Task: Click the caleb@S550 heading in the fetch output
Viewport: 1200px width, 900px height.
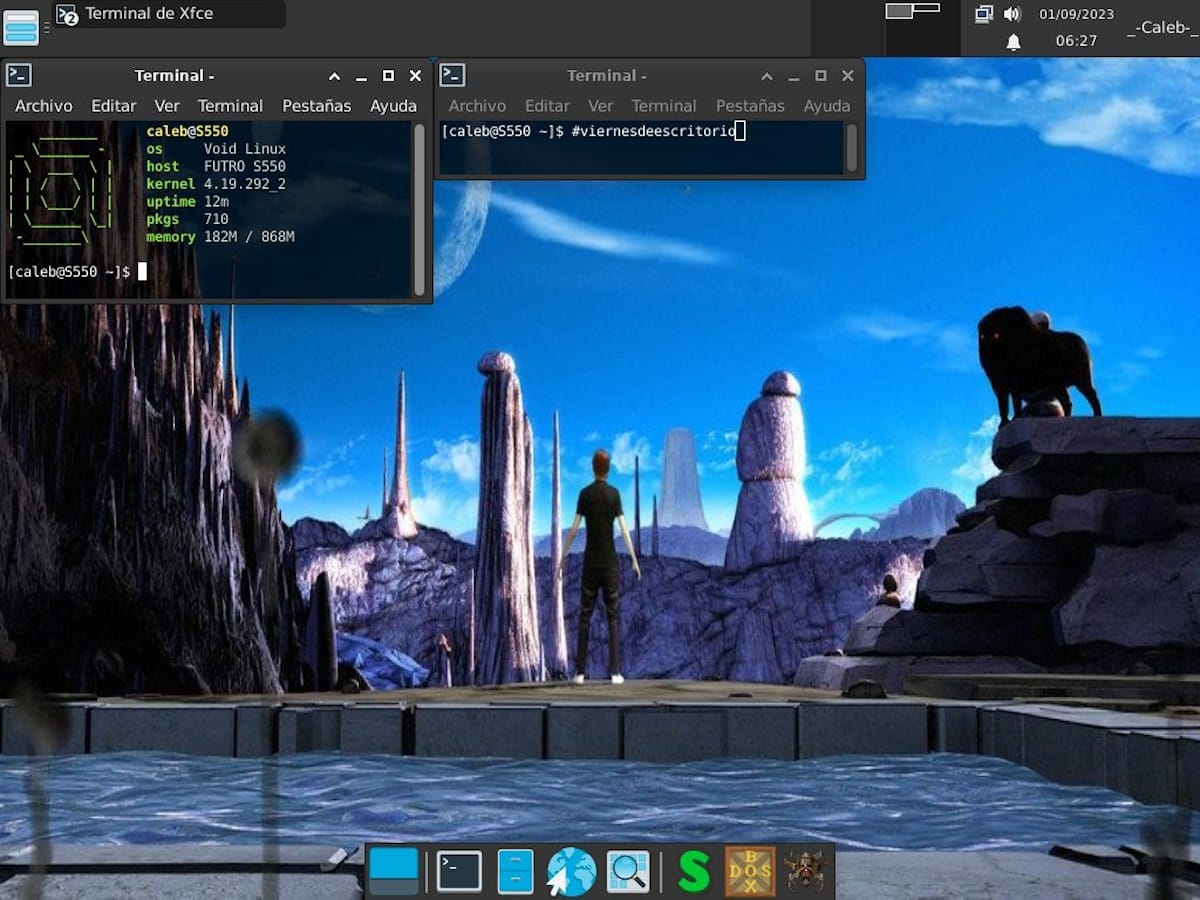Action: point(188,131)
